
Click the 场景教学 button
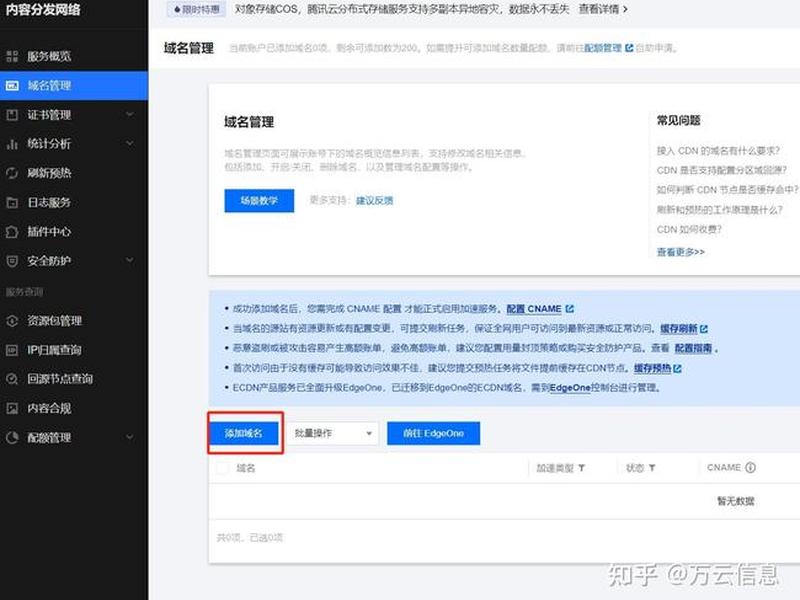point(259,201)
